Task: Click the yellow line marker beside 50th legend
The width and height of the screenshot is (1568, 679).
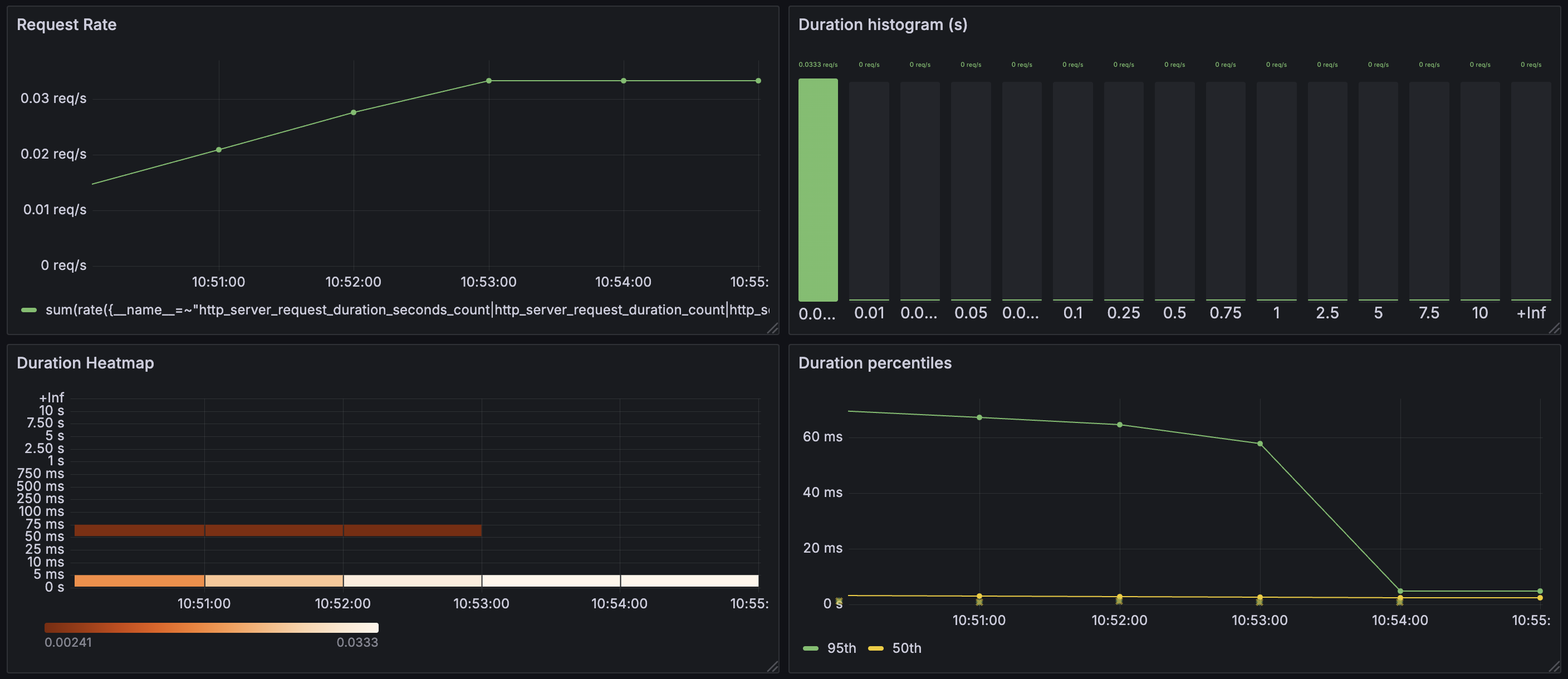Action: [x=876, y=648]
